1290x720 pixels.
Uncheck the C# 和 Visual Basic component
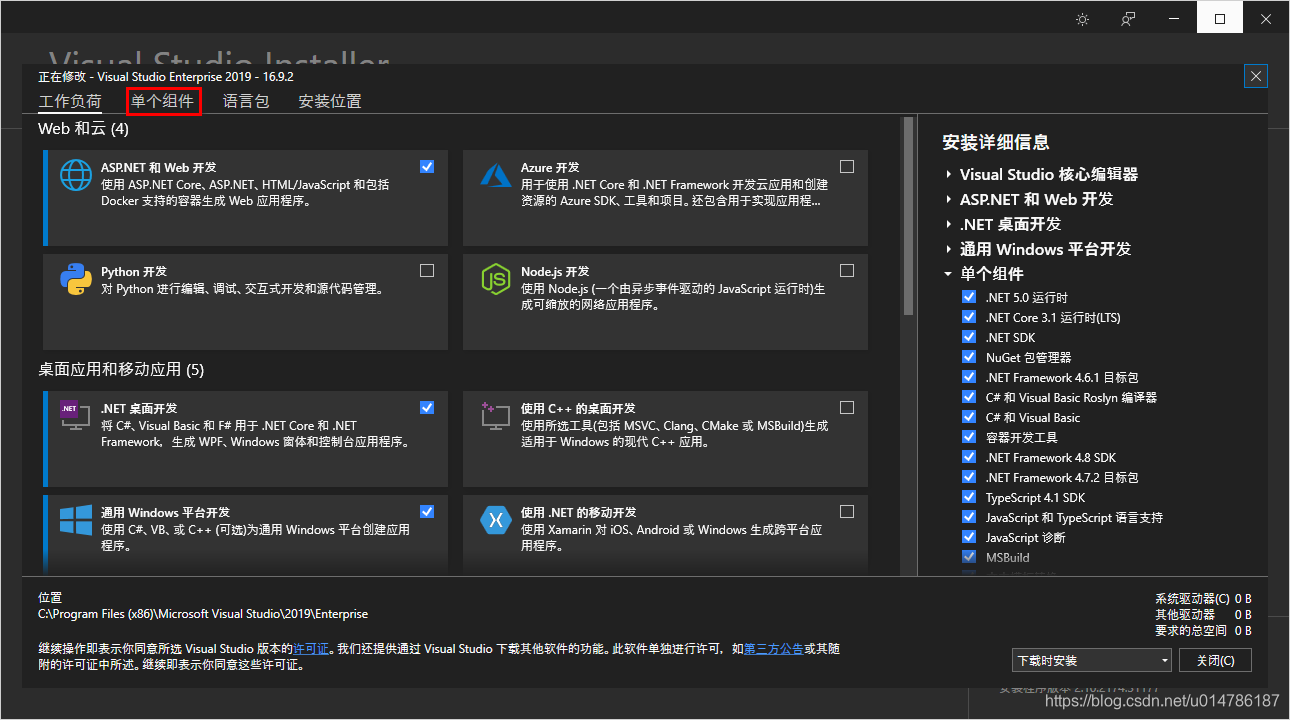[968, 417]
